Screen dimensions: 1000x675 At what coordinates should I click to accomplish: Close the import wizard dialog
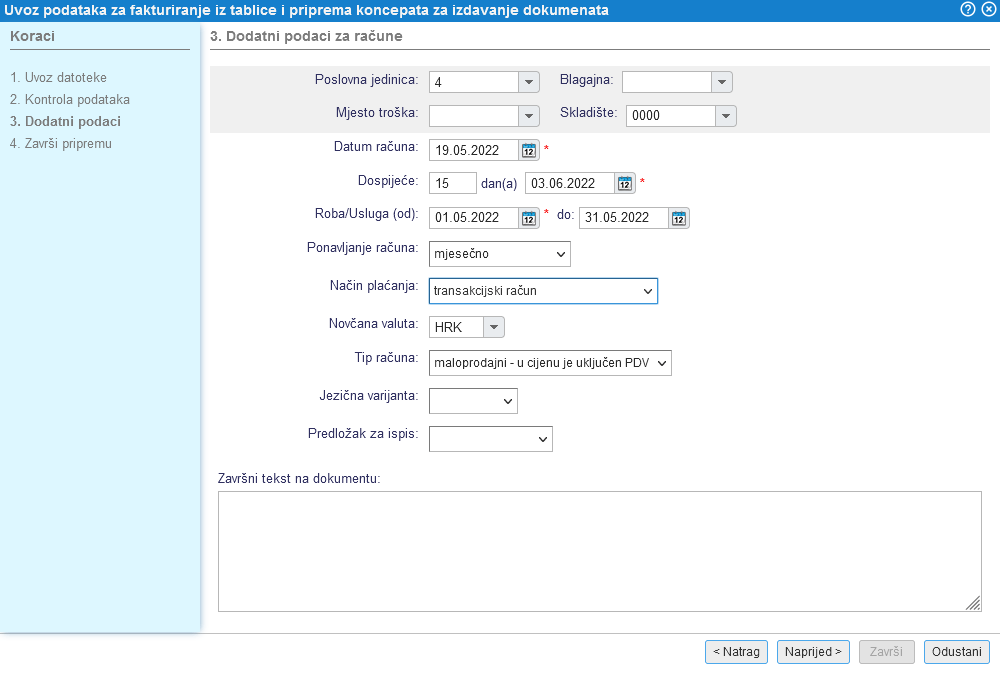pyautogui.click(x=988, y=9)
